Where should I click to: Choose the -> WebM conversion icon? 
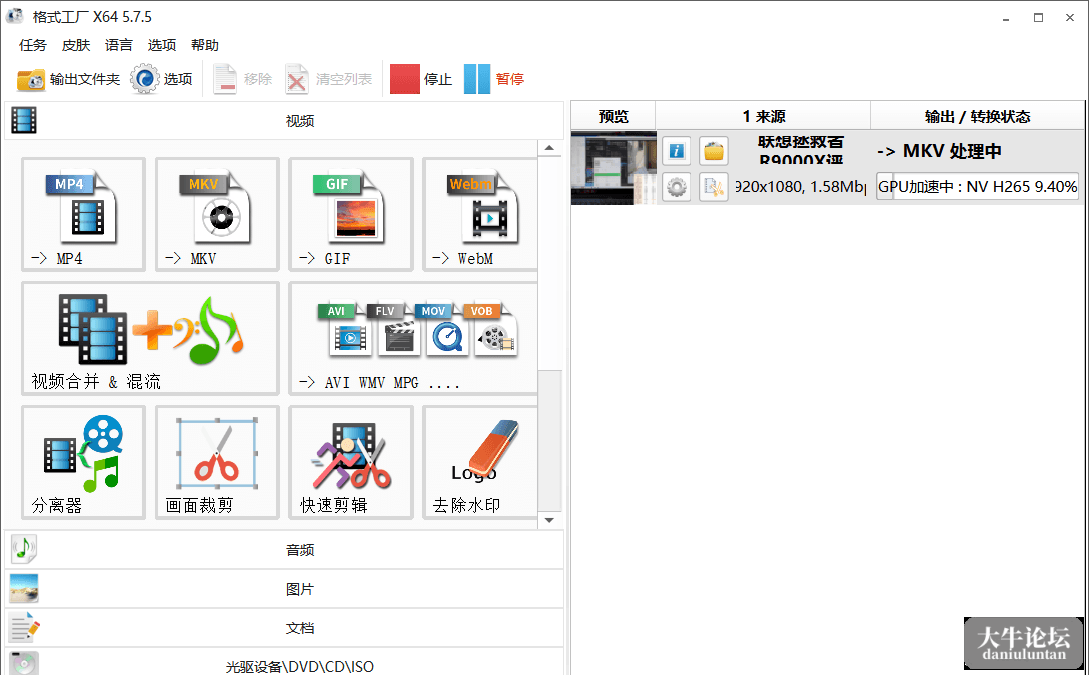pyautogui.click(x=480, y=214)
